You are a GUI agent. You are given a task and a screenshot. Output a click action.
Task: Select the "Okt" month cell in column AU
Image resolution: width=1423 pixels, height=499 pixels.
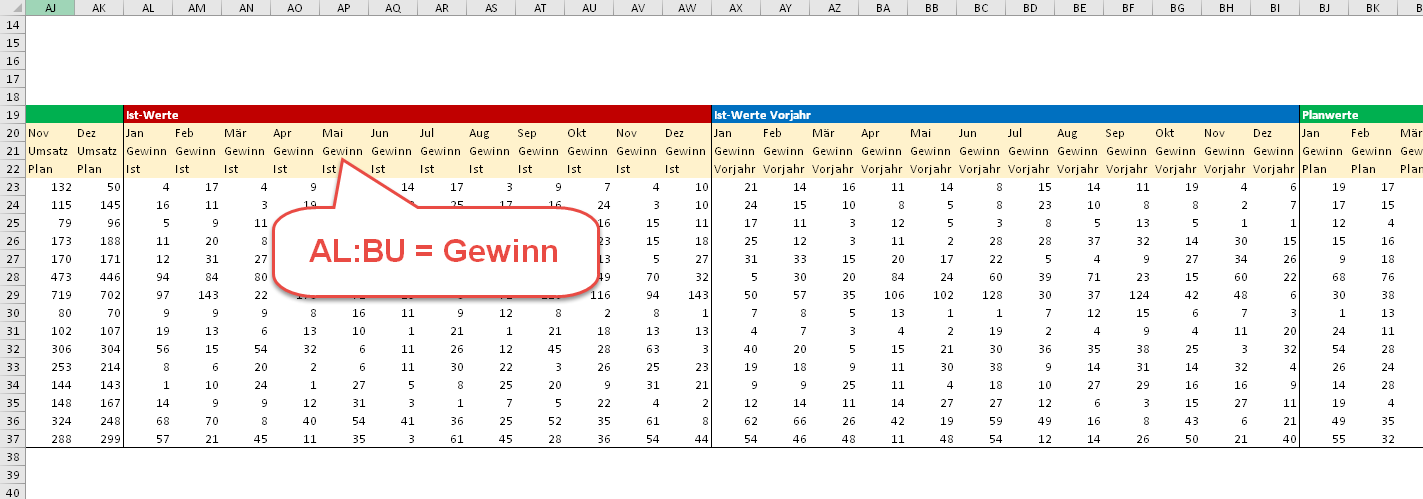click(x=588, y=133)
